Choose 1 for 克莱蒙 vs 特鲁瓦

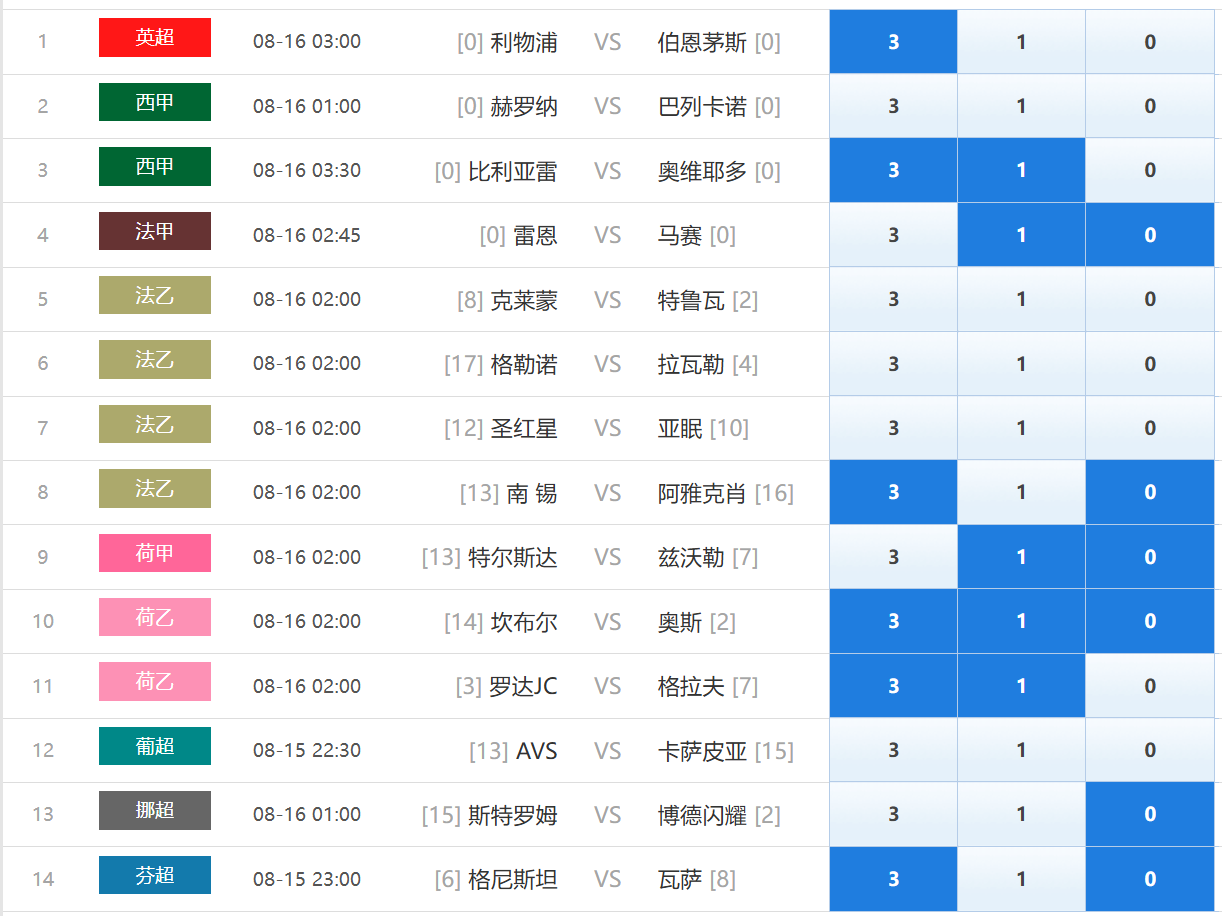pyautogui.click(x=1021, y=299)
